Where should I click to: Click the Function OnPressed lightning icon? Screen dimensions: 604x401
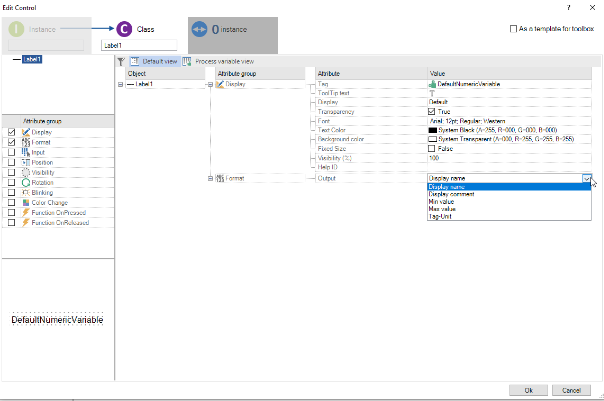coord(26,212)
